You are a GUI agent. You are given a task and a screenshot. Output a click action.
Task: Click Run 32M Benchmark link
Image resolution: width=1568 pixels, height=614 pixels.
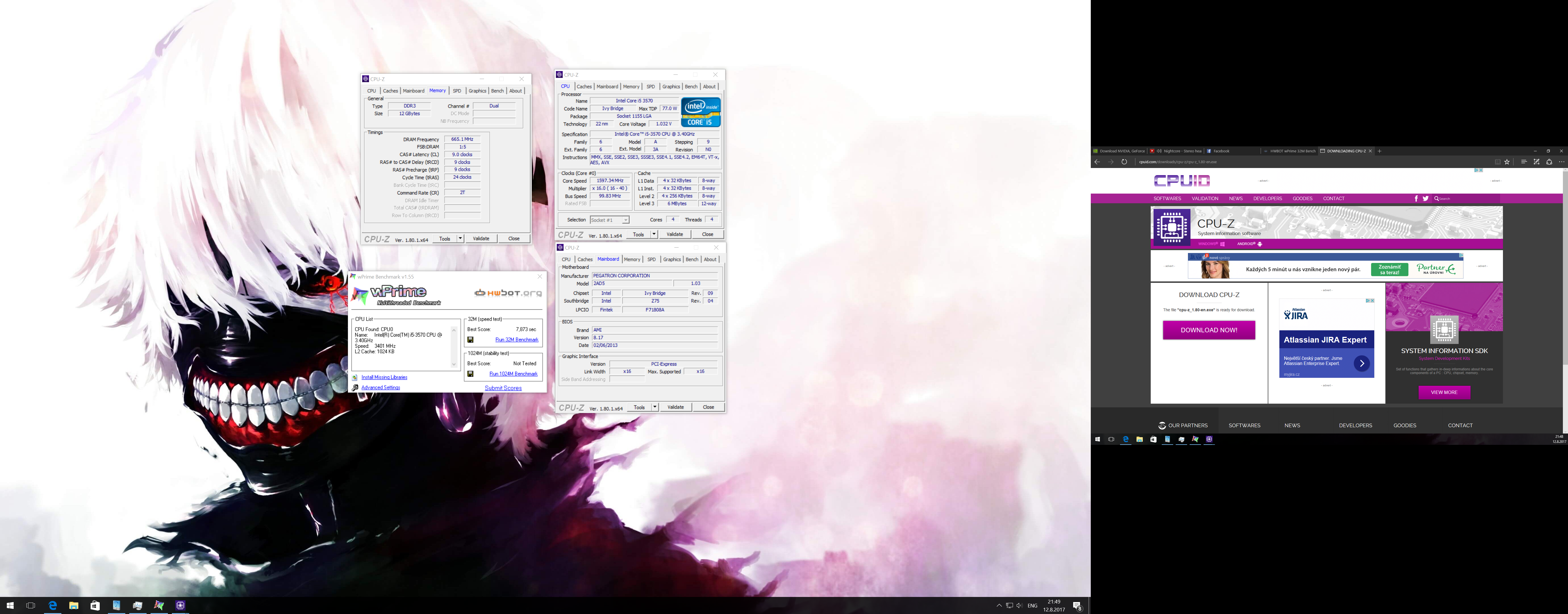click(x=517, y=340)
